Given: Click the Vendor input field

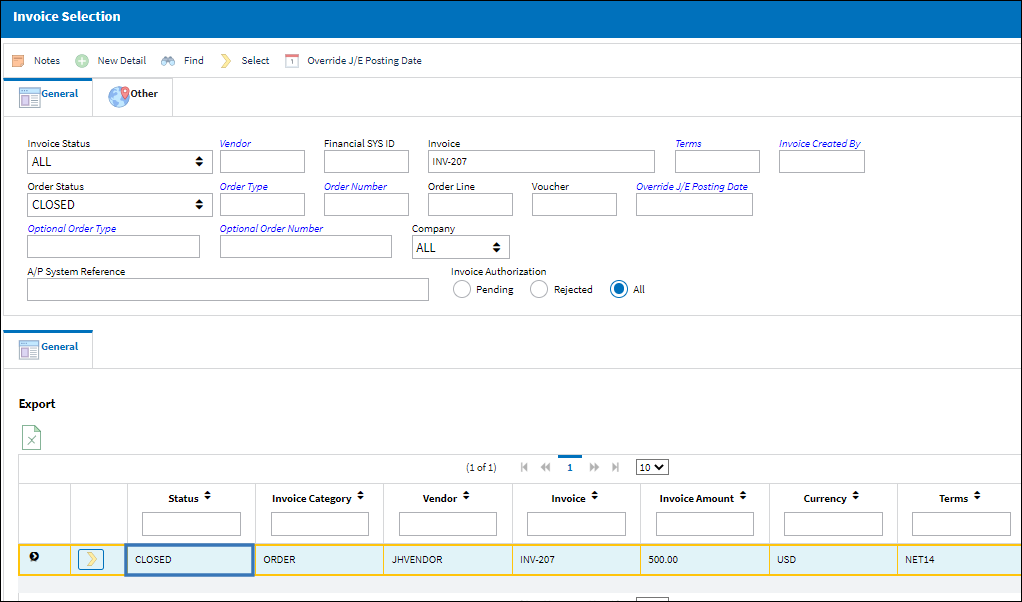Looking at the screenshot, I should (x=262, y=162).
